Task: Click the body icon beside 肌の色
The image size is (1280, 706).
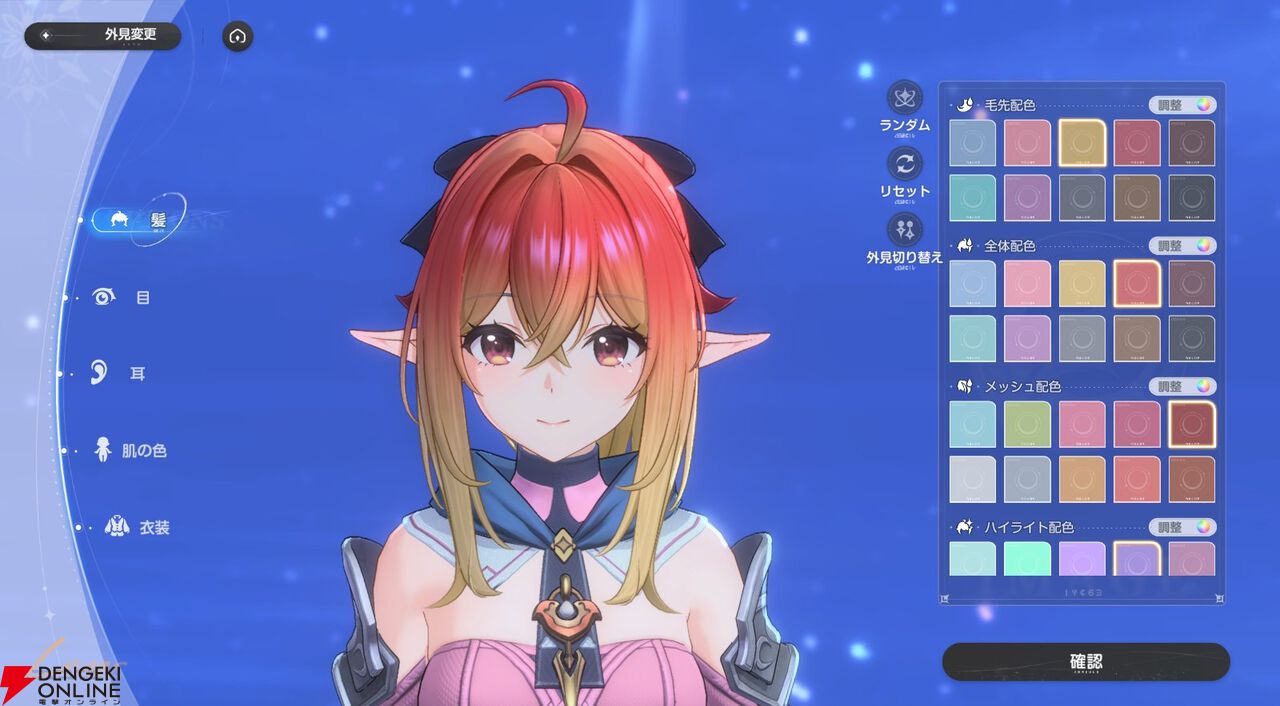Action: [x=102, y=450]
